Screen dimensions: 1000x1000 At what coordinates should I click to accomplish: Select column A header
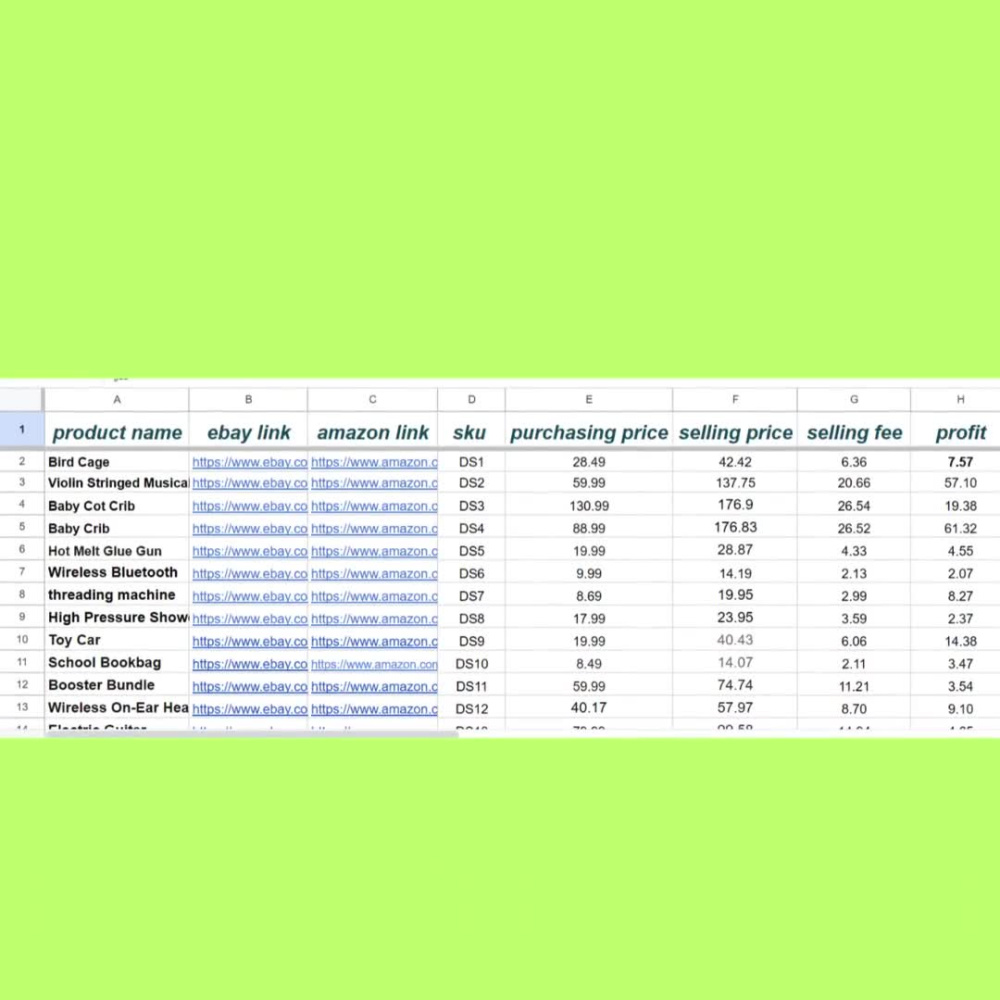coord(117,399)
